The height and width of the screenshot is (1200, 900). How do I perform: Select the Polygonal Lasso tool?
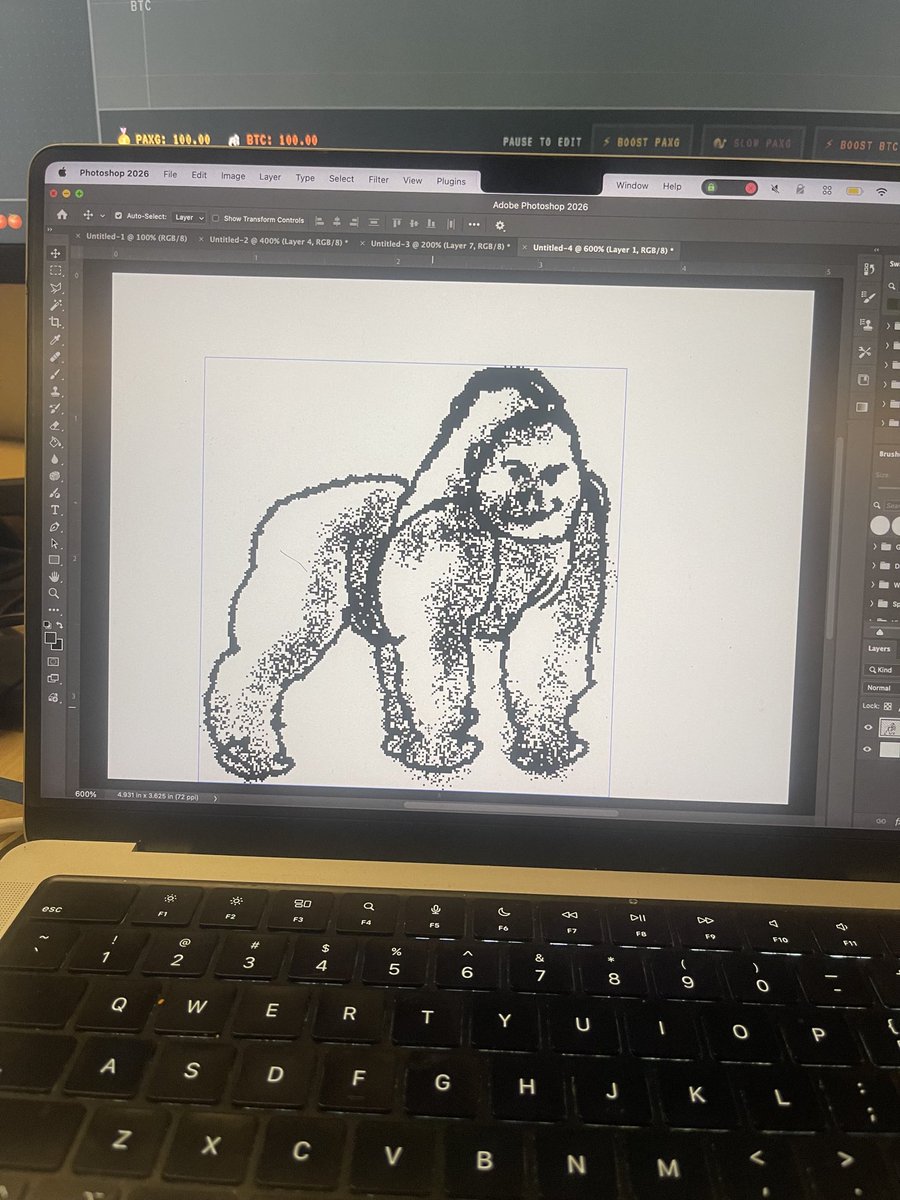(x=55, y=288)
